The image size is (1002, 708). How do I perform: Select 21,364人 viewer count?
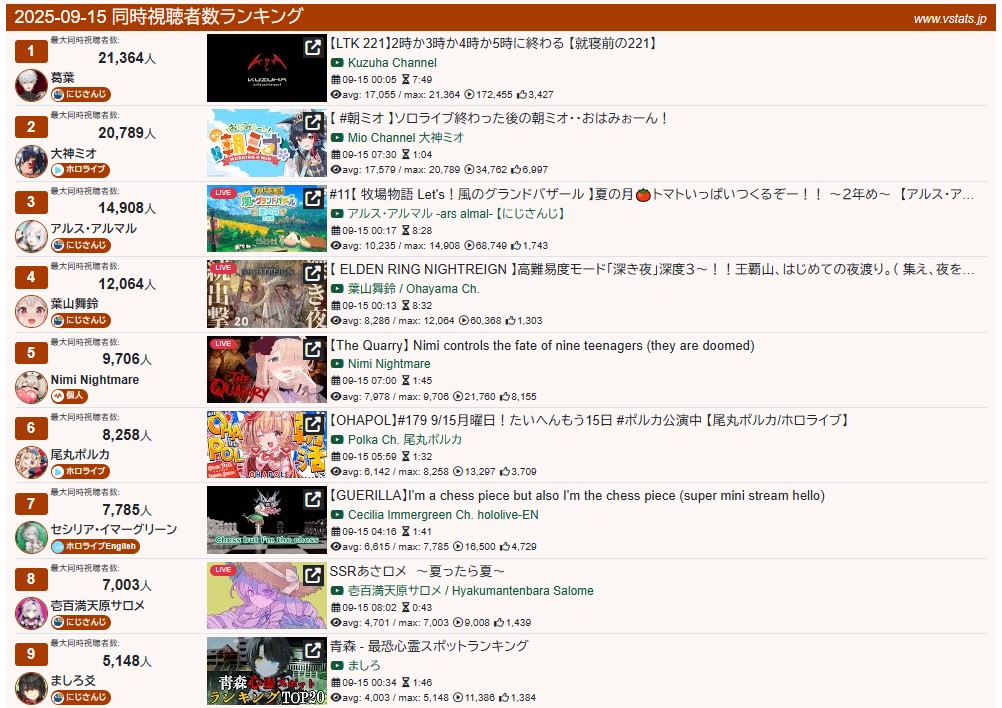pyautogui.click(x=127, y=58)
